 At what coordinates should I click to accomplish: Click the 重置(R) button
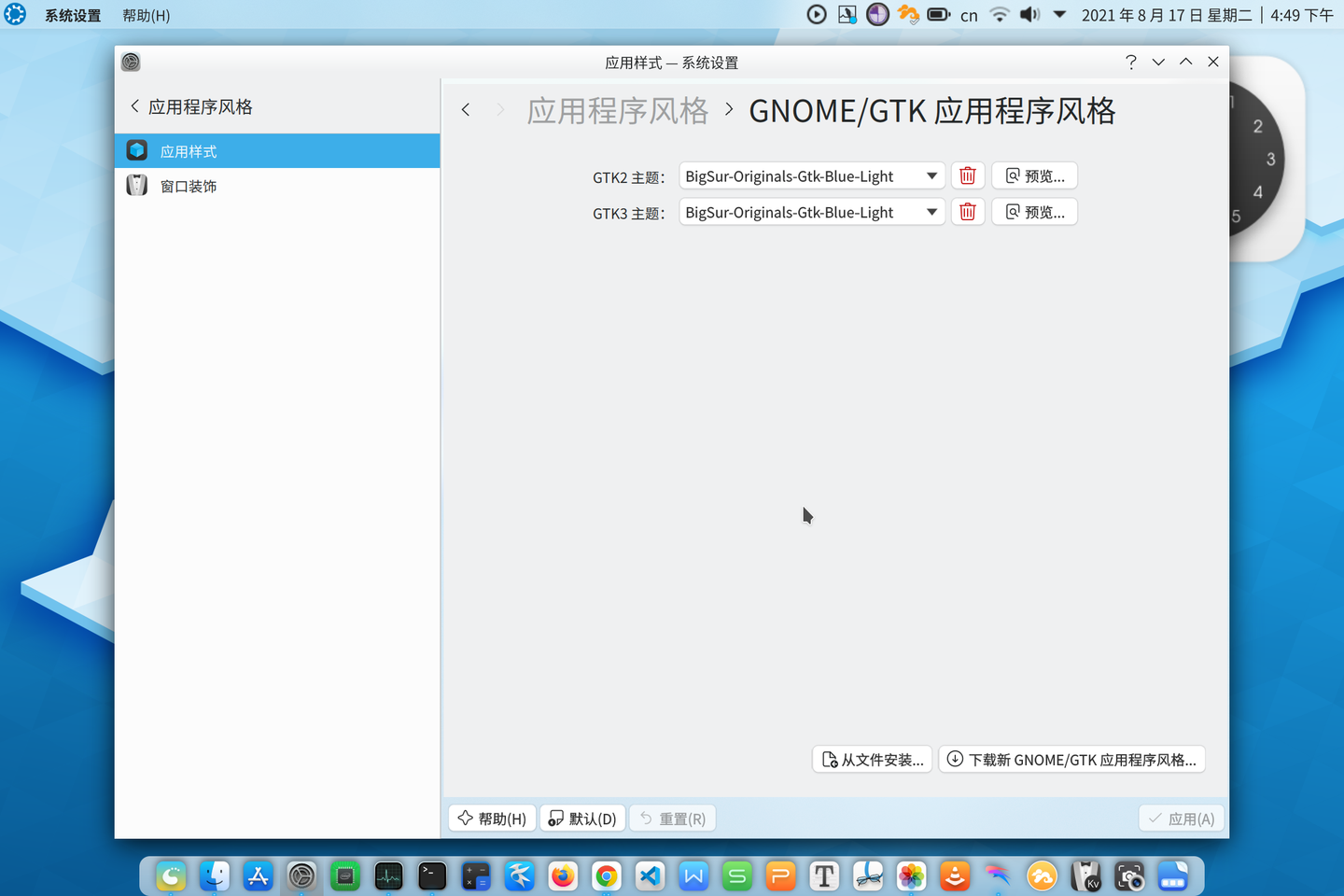(x=672, y=818)
